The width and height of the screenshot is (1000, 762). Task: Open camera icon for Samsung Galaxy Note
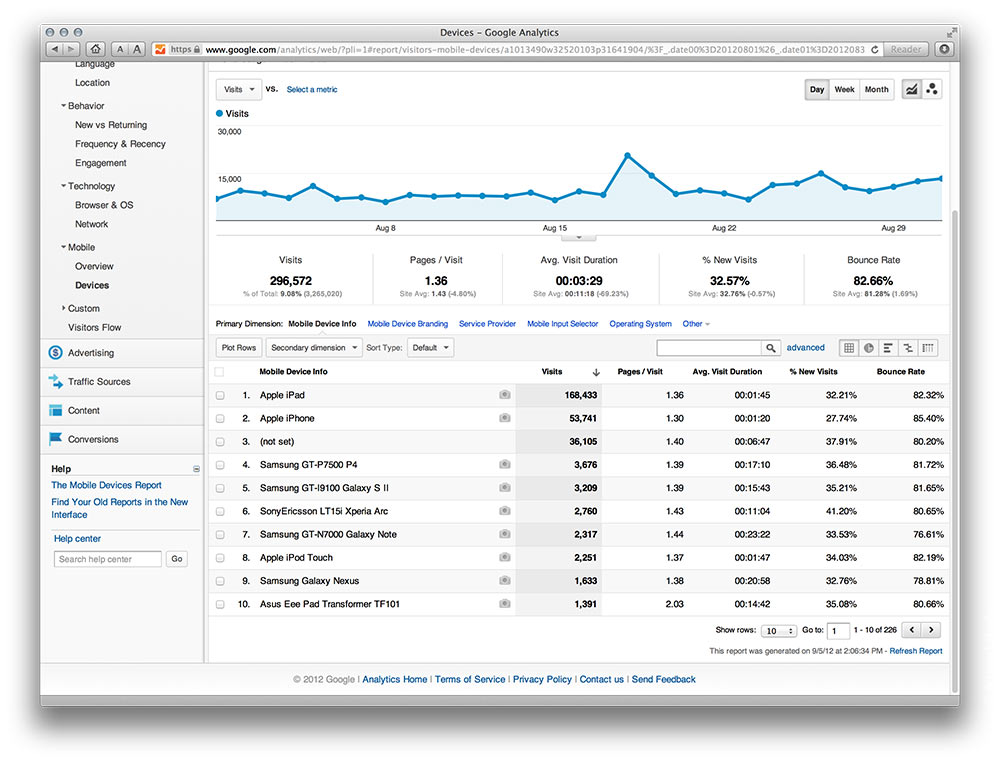[x=504, y=534]
